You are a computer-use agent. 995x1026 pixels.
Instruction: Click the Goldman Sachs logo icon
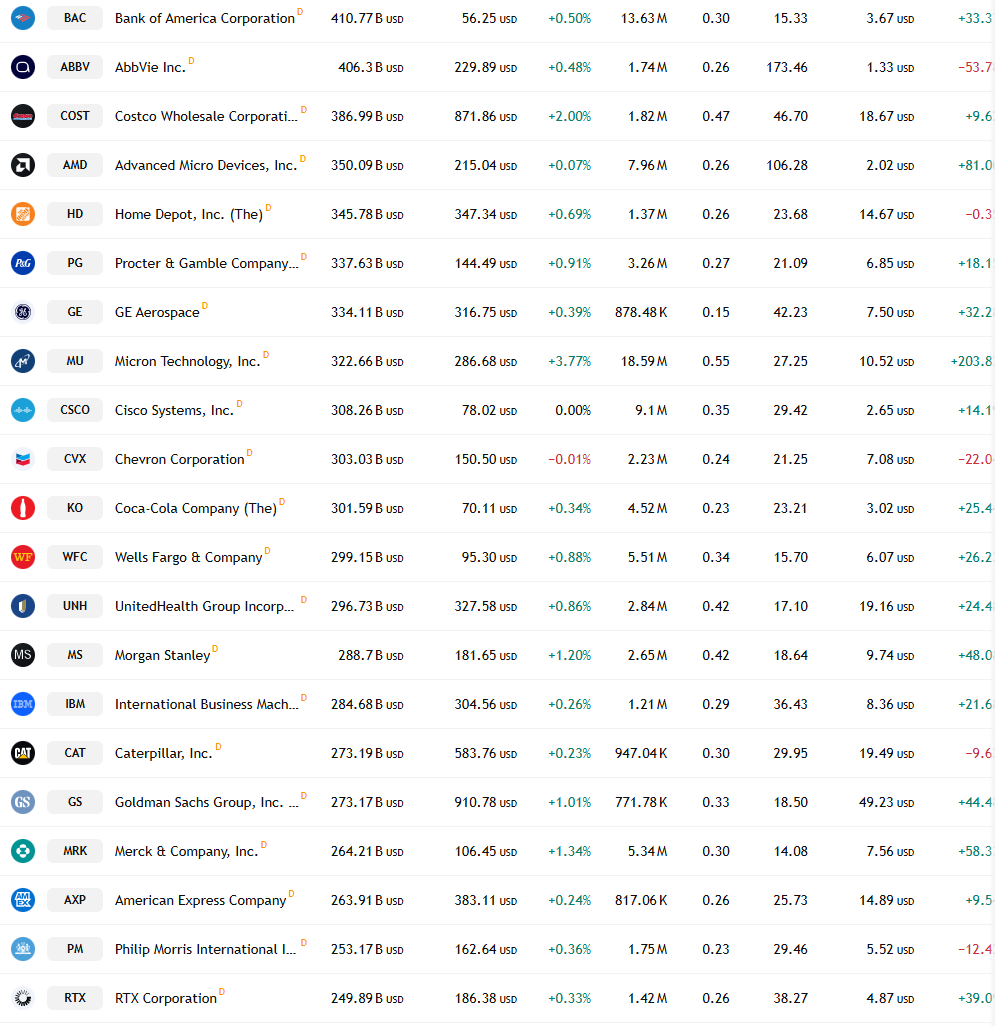[x=23, y=802]
